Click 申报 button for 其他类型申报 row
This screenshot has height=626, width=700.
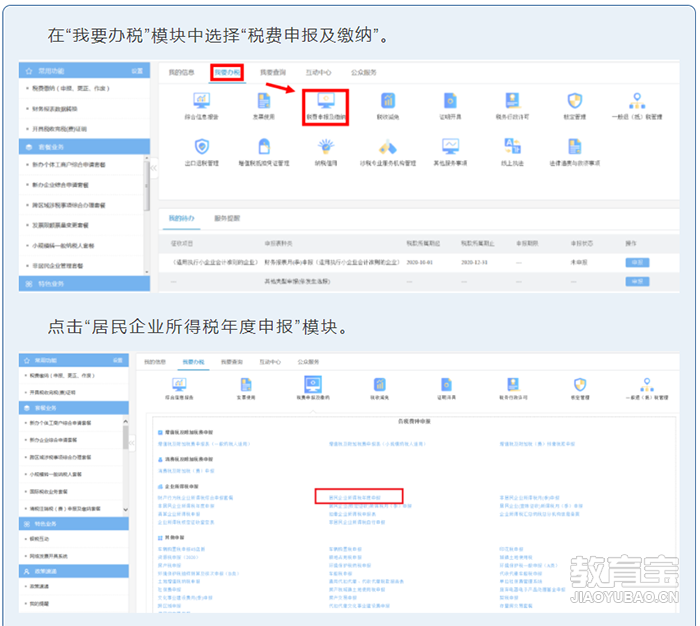coord(637,281)
